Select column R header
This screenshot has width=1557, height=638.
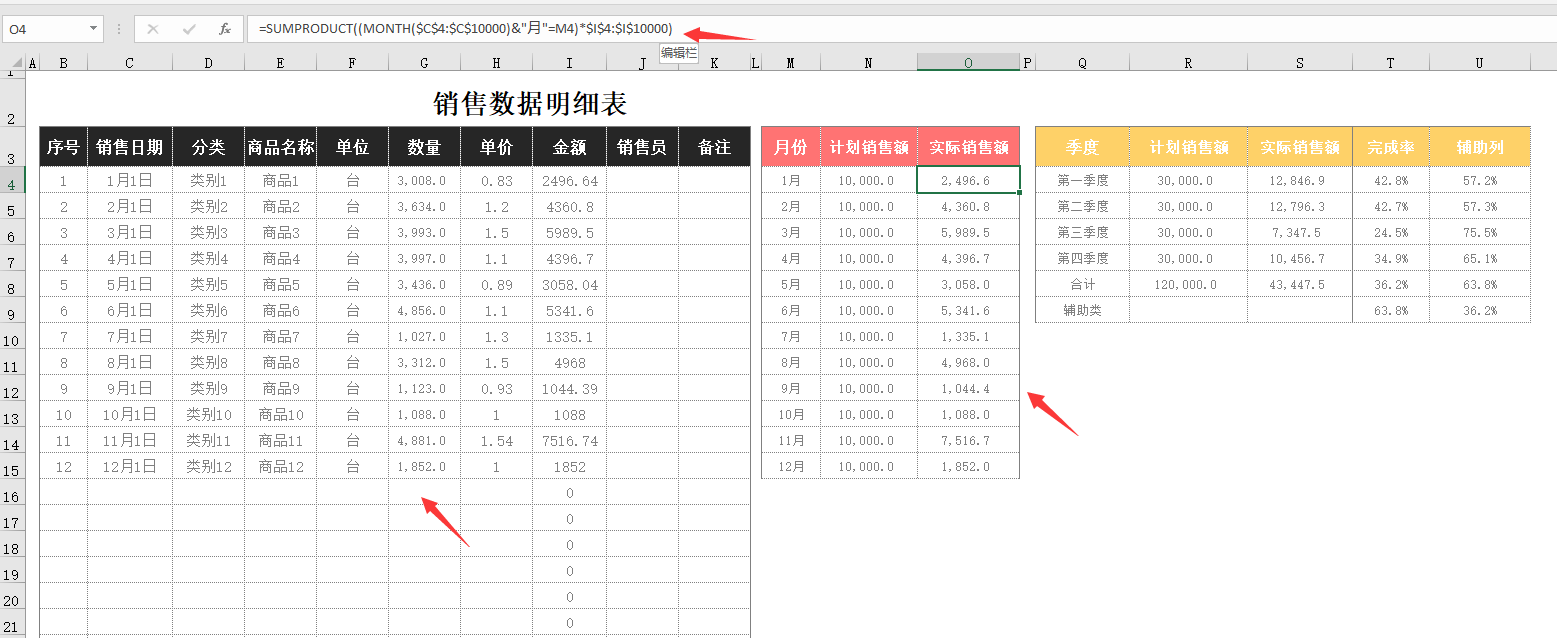pos(1188,63)
